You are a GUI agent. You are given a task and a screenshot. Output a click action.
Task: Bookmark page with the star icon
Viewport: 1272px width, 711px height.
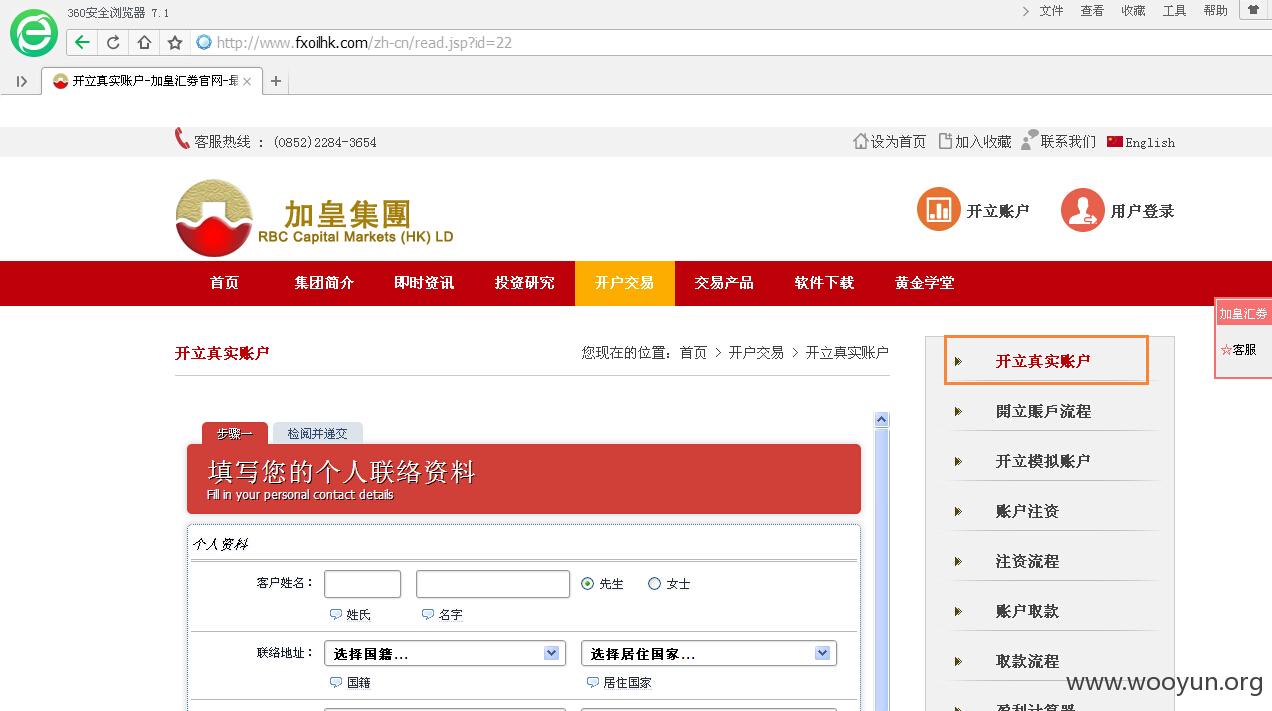pyautogui.click(x=175, y=42)
